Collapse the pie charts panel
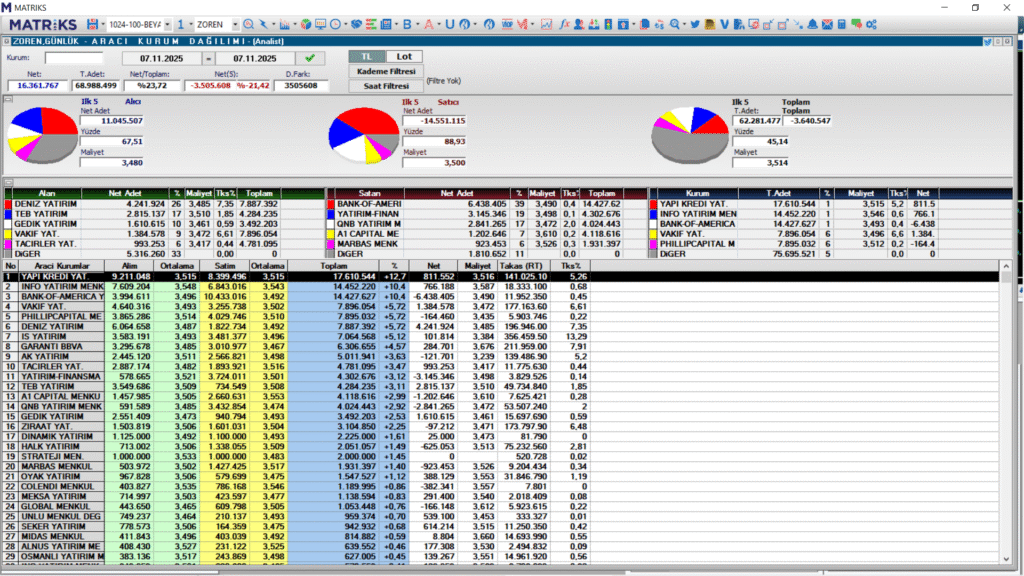The image size is (1024, 576). pyautogui.click(x=7, y=98)
